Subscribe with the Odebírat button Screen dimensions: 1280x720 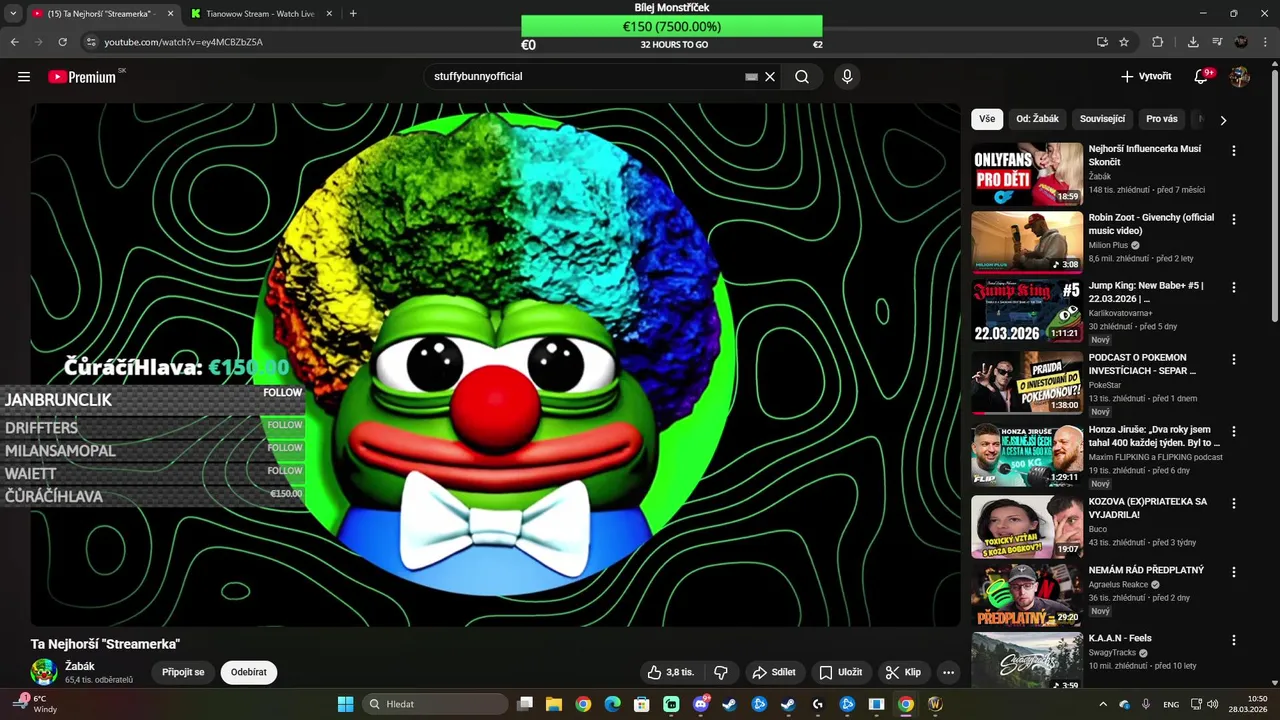click(249, 673)
